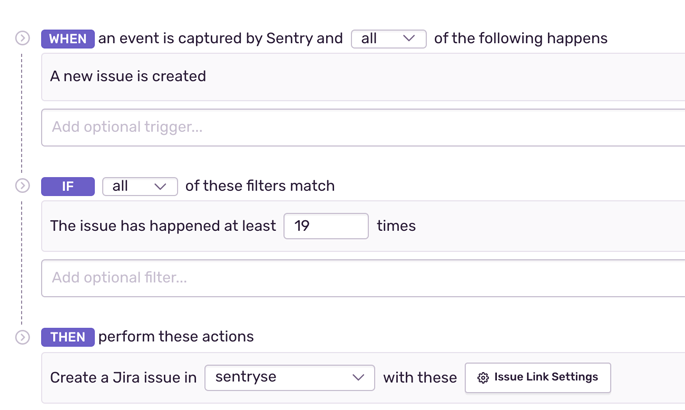Image resolution: width=685 pixels, height=410 pixels.
Task: Click the down arrow in WHEN 'all' selector
Action: 409,39
